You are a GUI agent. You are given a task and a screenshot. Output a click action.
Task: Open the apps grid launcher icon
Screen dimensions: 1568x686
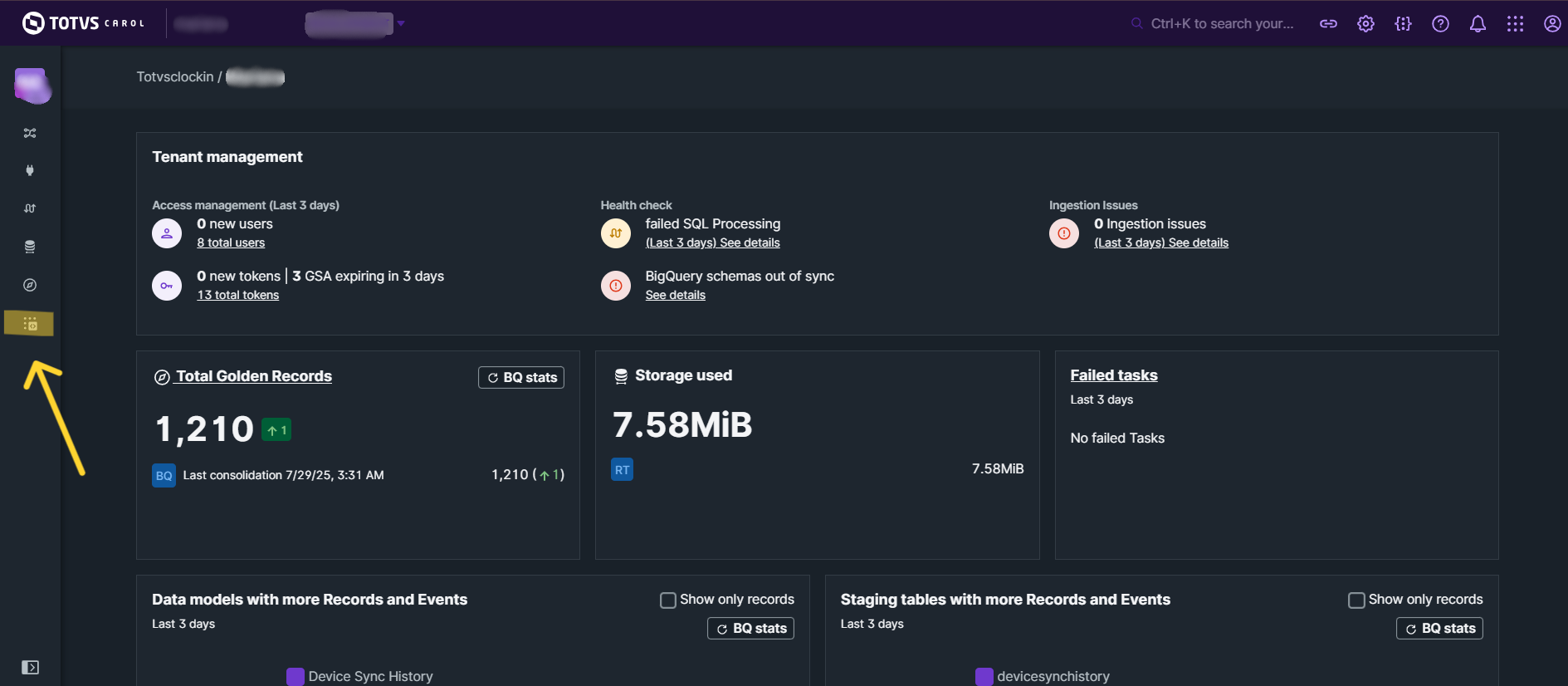(x=1515, y=24)
